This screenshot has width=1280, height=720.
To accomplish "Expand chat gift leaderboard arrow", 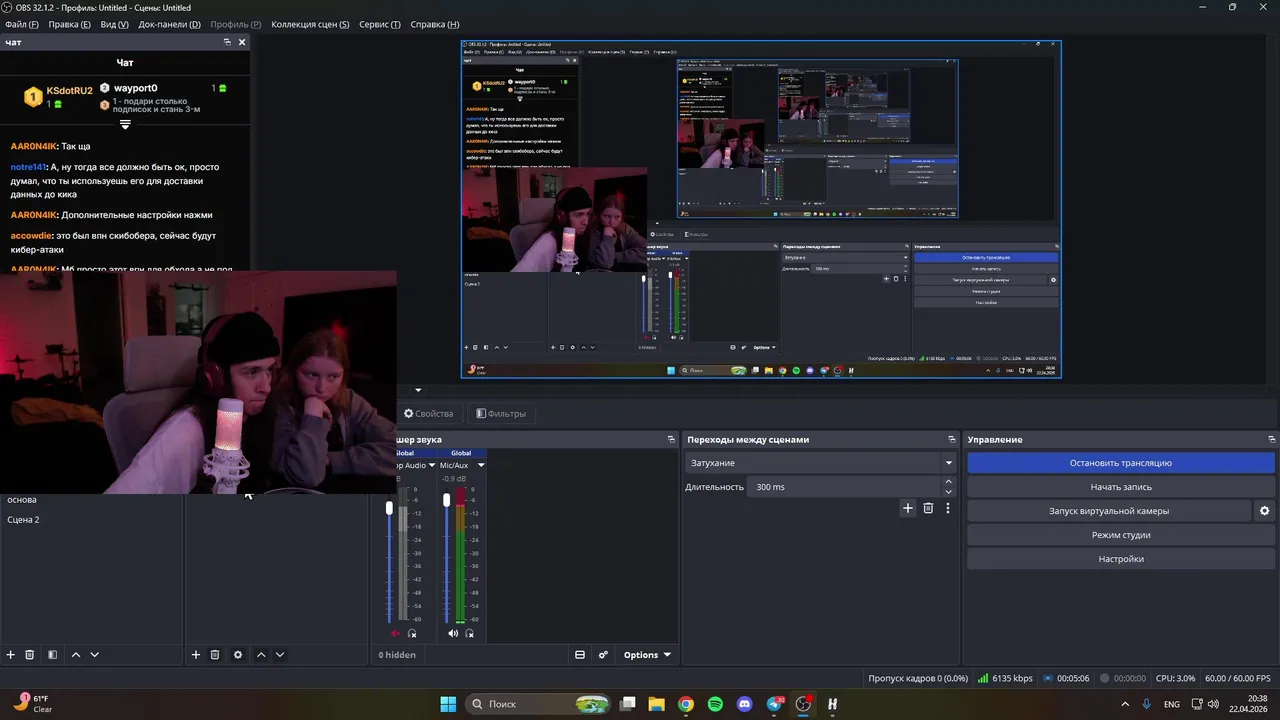I will [125, 125].
